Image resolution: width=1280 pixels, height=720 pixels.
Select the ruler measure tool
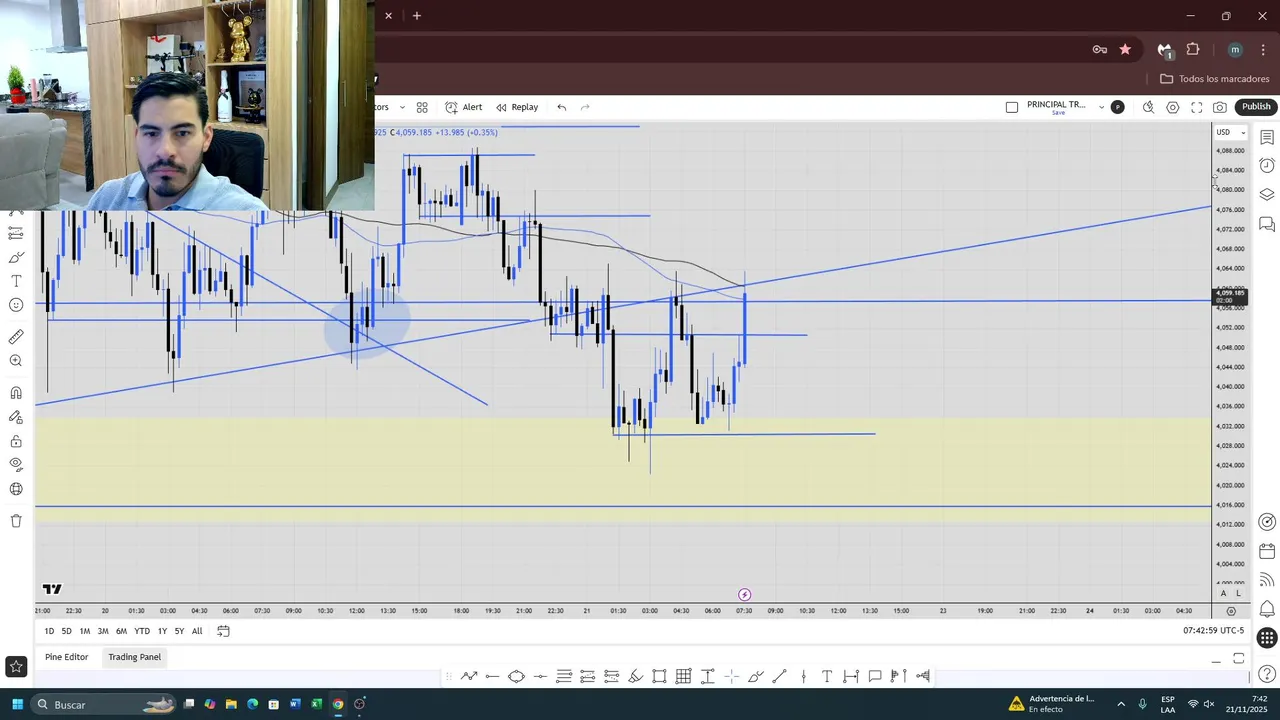[16, 337]
